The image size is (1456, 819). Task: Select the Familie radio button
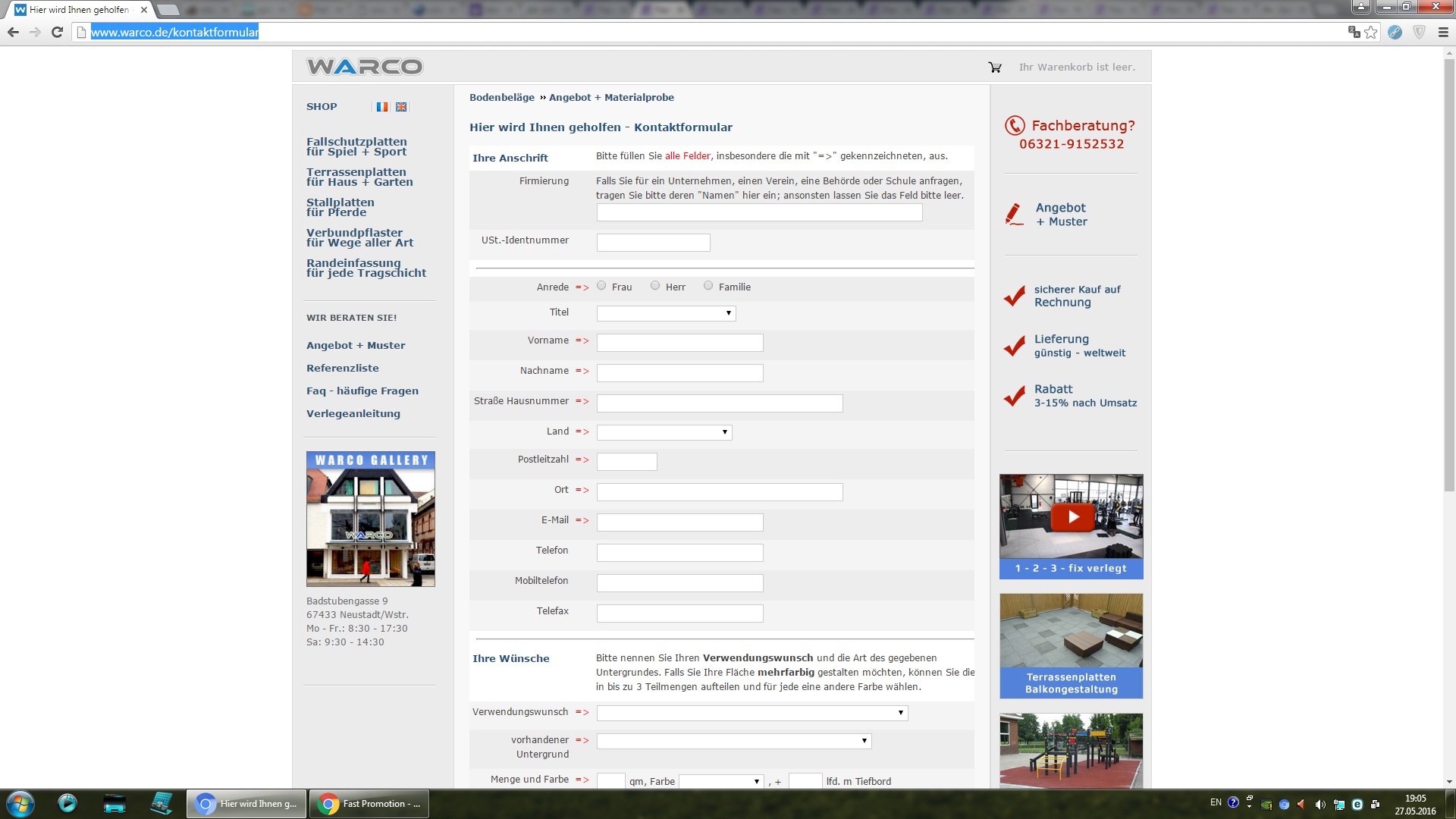[708, 286]
